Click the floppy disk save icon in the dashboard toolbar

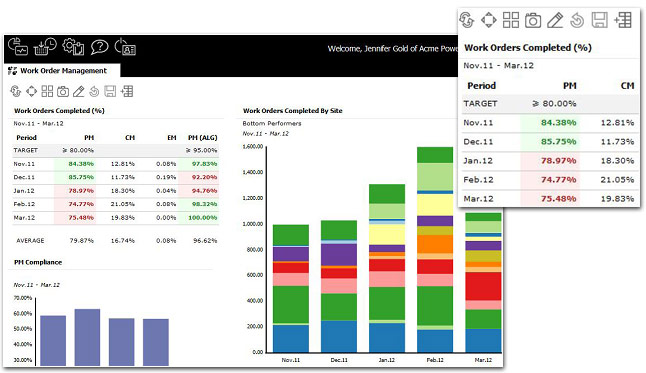(110, 91)
